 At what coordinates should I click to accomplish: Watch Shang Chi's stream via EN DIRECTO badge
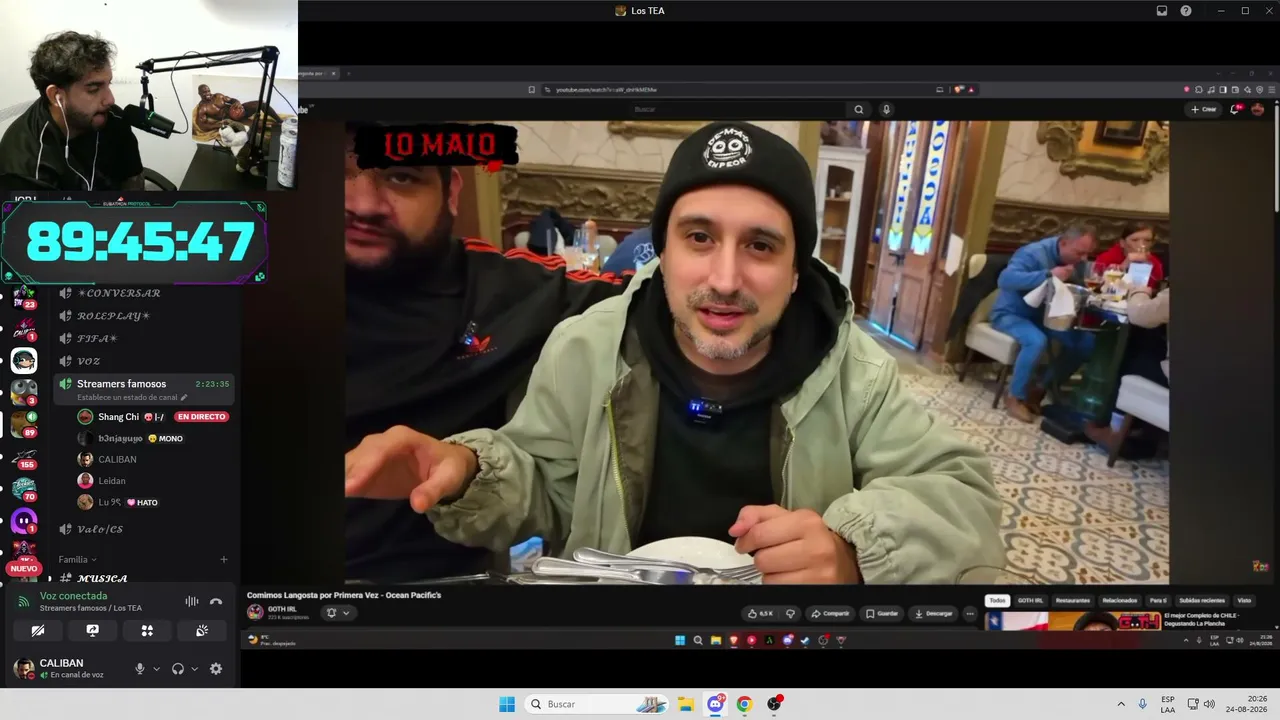201,417
